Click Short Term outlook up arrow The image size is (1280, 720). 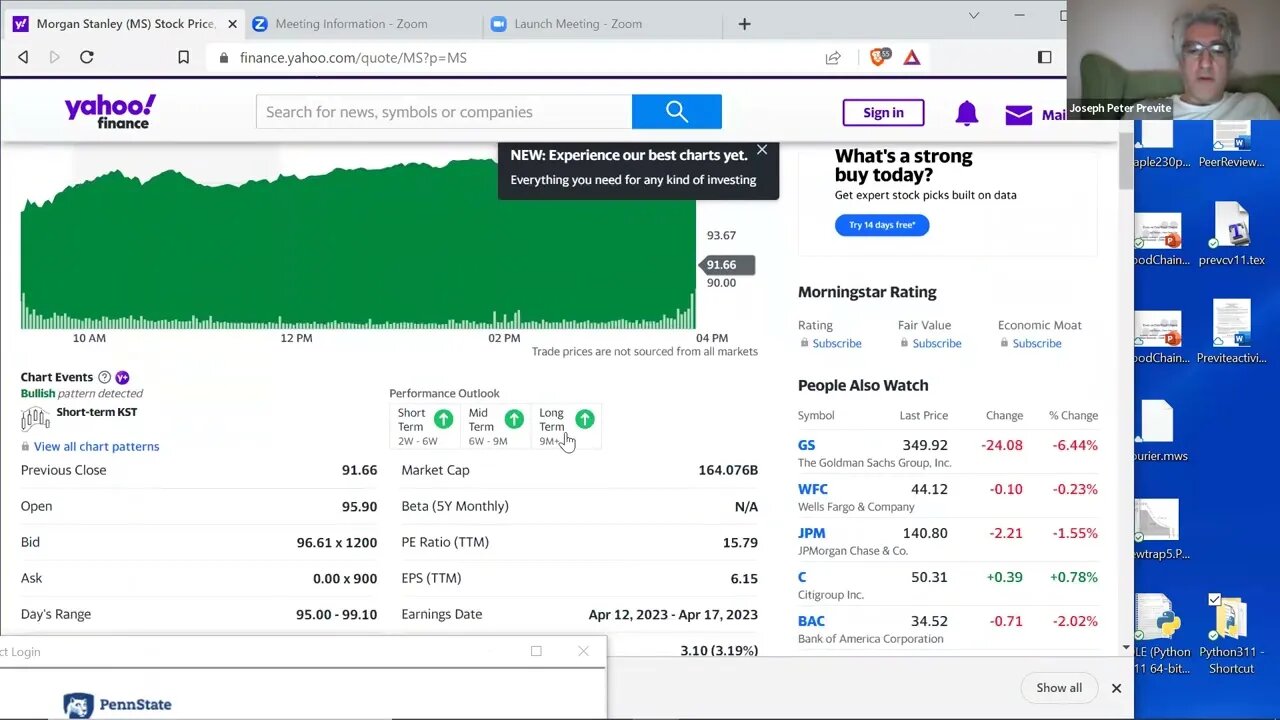(443, 419)
